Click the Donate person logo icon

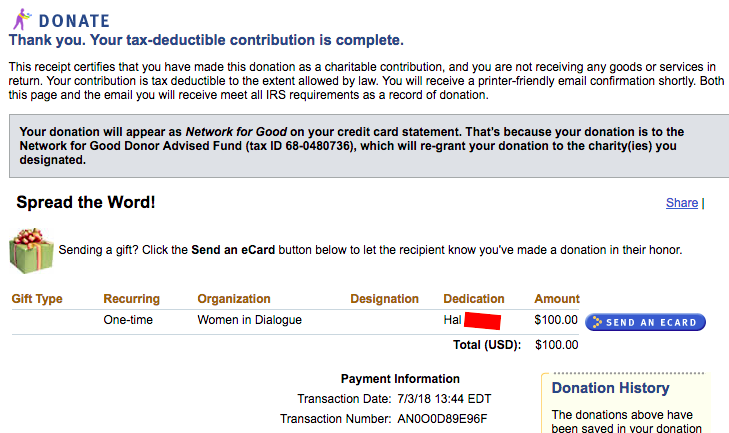point(20,18)
